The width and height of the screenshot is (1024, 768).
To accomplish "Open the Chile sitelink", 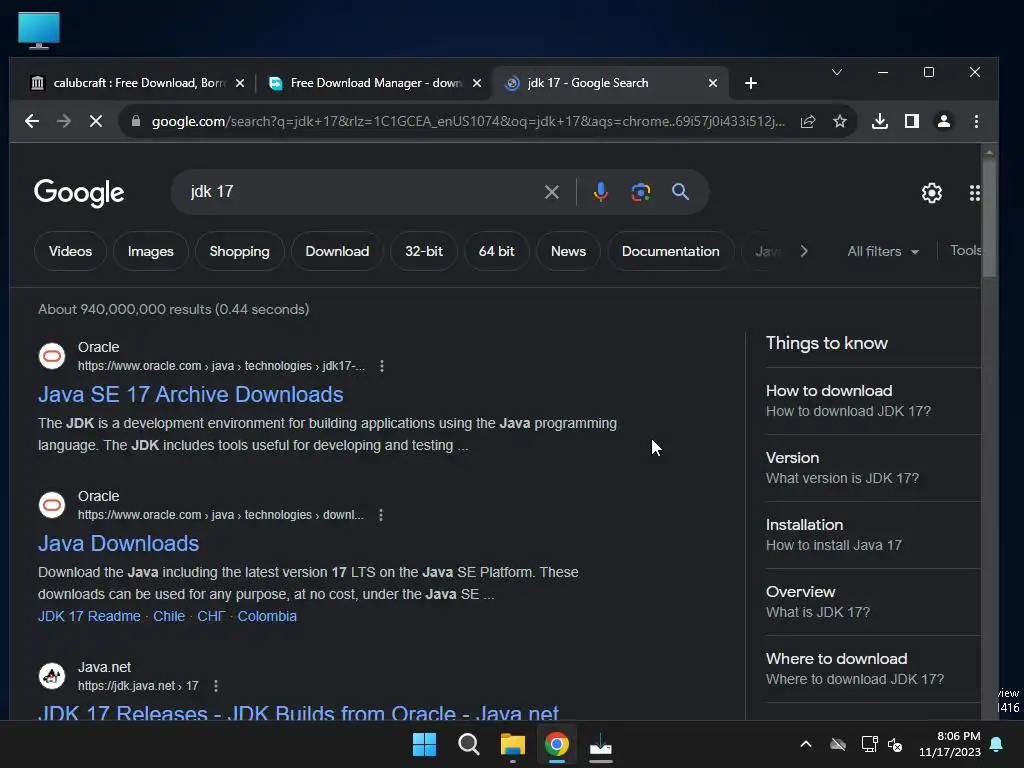I will click(x=168, y=616).
